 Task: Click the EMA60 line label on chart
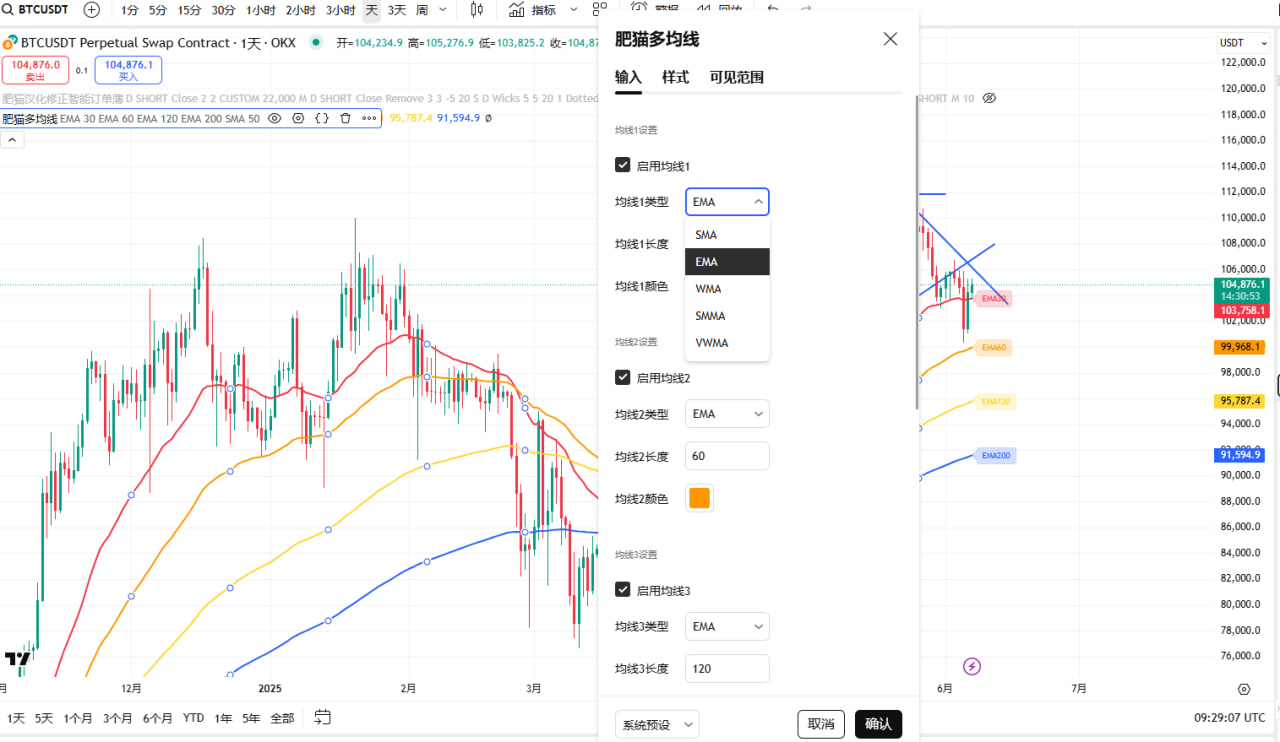click(993, 347)
